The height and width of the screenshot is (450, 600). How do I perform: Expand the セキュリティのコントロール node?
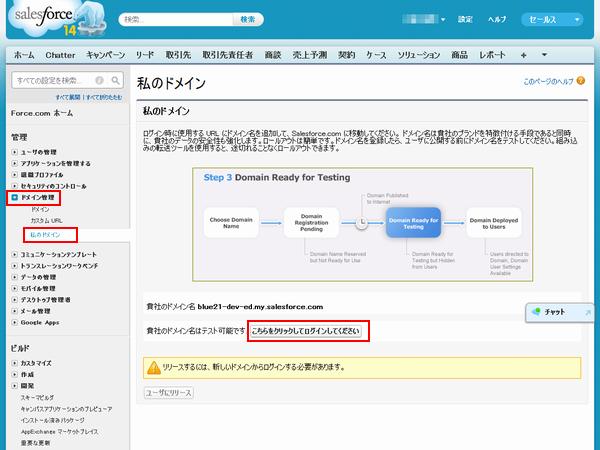(15, 186)
